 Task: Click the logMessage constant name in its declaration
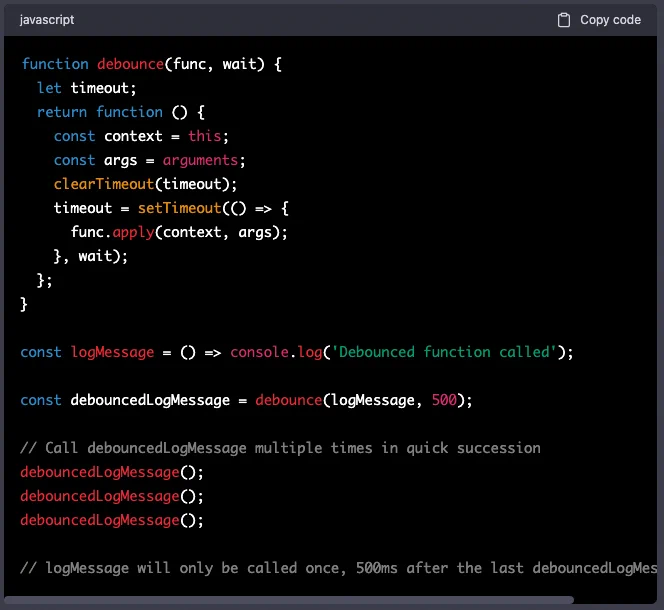[112, 352]
